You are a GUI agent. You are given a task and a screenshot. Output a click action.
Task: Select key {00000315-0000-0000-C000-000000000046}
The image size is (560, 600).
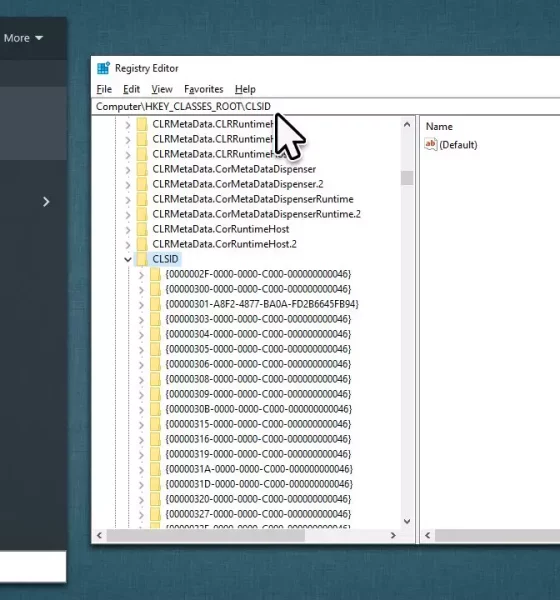(258, 424)
